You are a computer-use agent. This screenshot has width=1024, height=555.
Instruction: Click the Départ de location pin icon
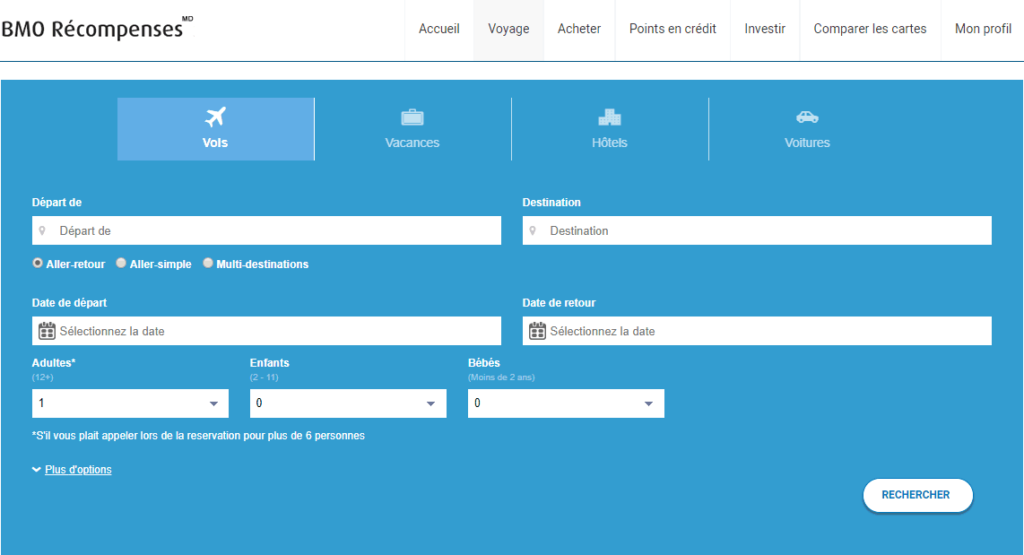click(x=42, y=231)
